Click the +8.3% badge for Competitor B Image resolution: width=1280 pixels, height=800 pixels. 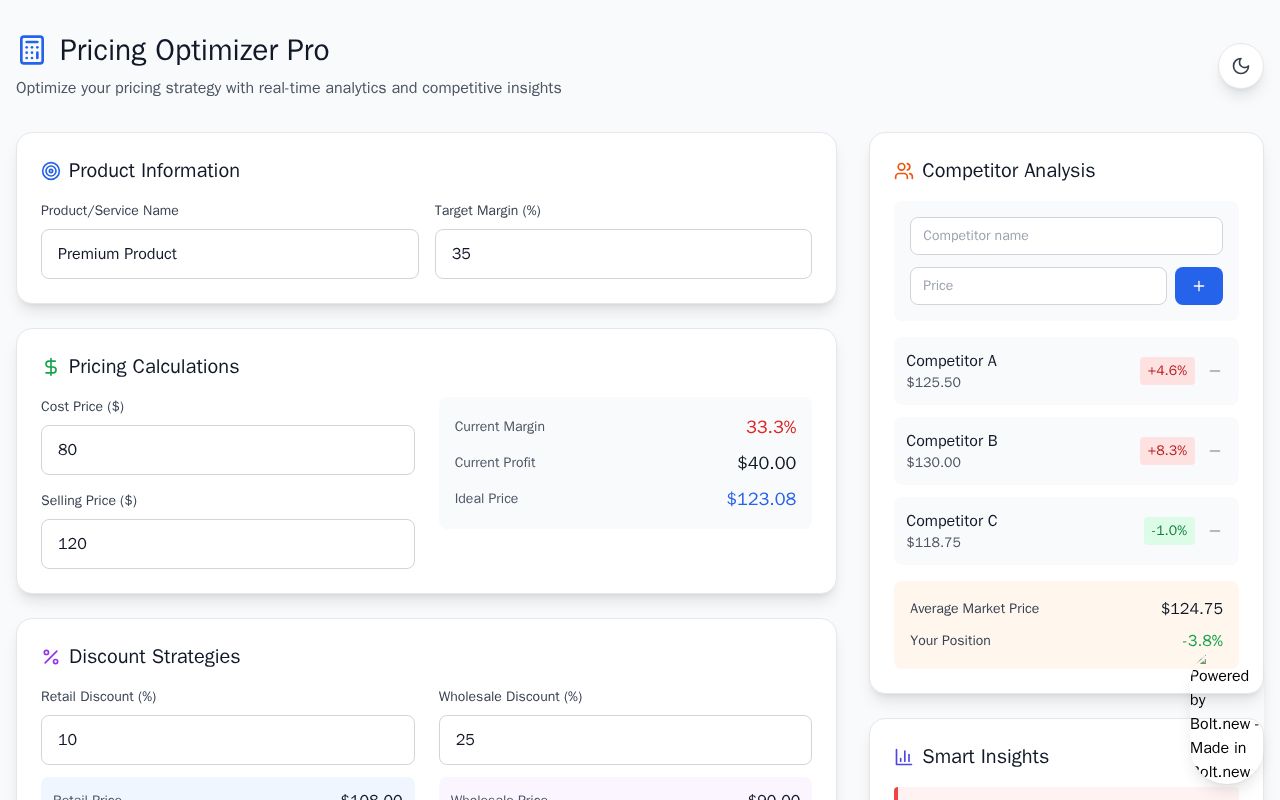1167,451
